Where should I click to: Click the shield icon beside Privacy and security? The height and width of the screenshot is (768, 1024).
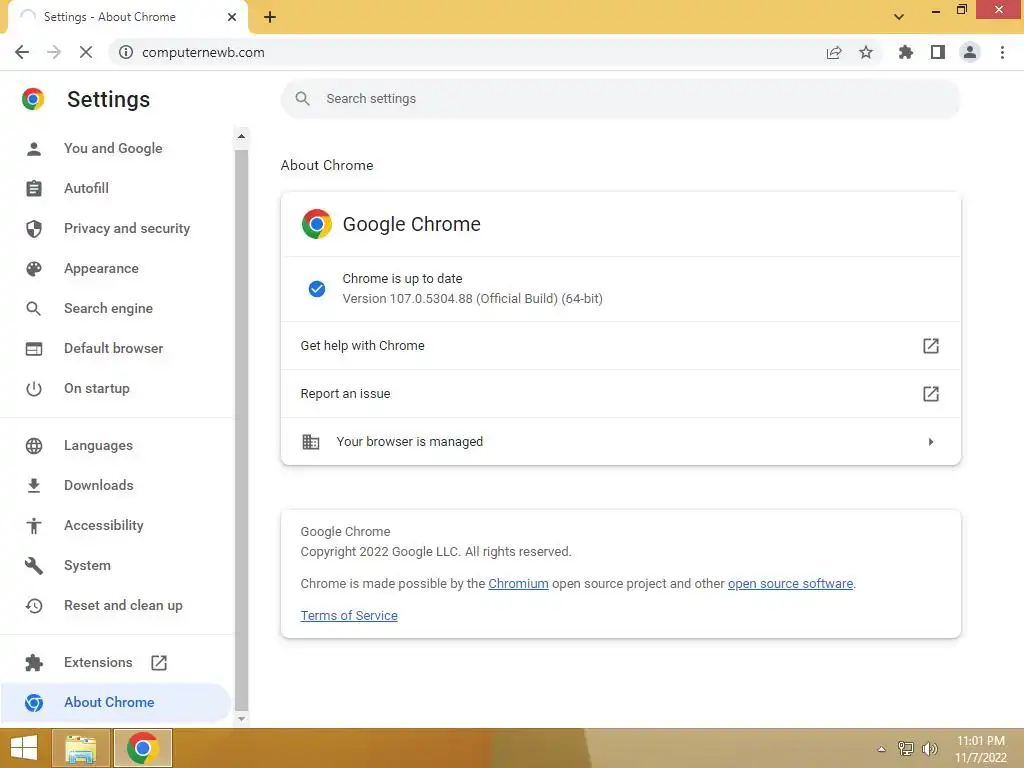(x=34, y=228)
